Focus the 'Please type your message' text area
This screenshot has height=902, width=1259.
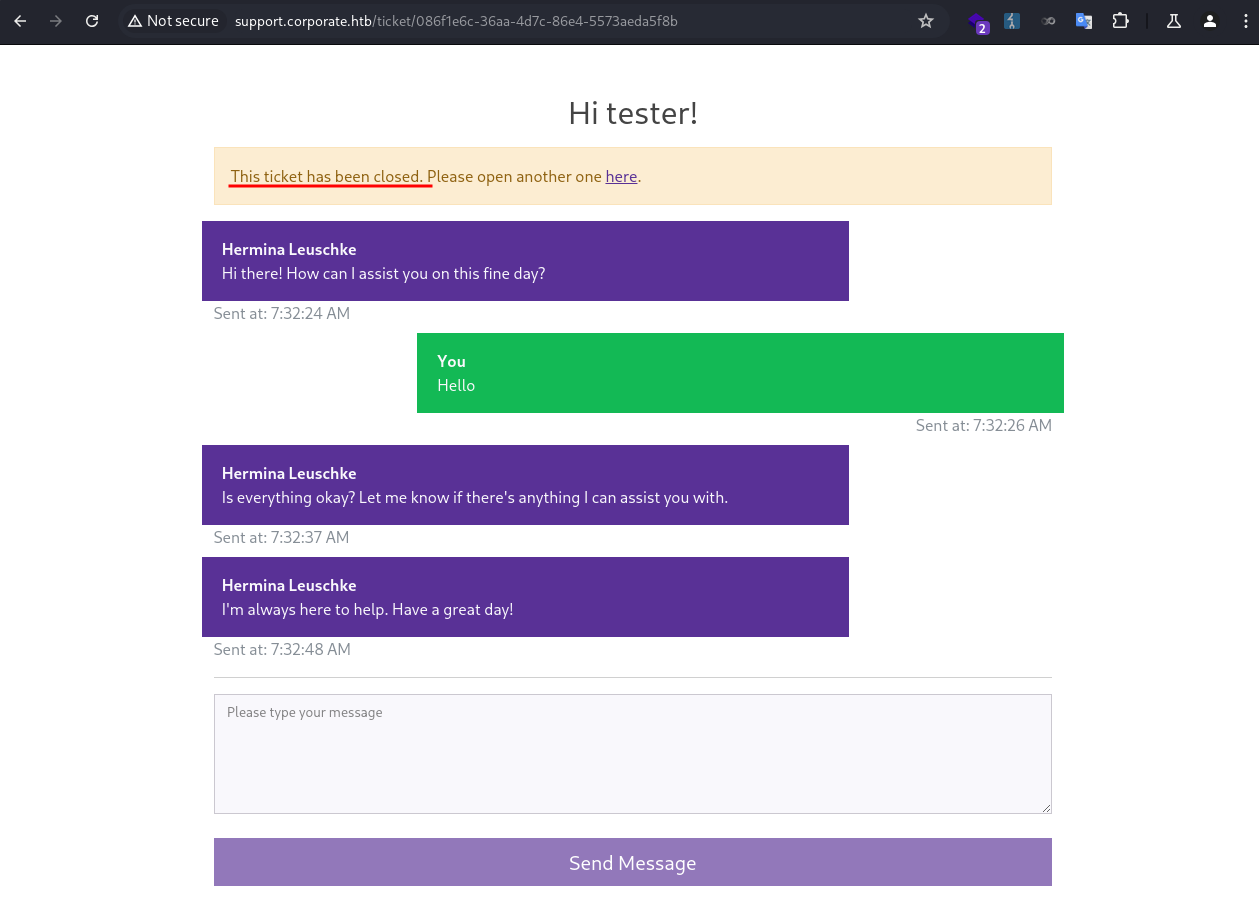632,753
